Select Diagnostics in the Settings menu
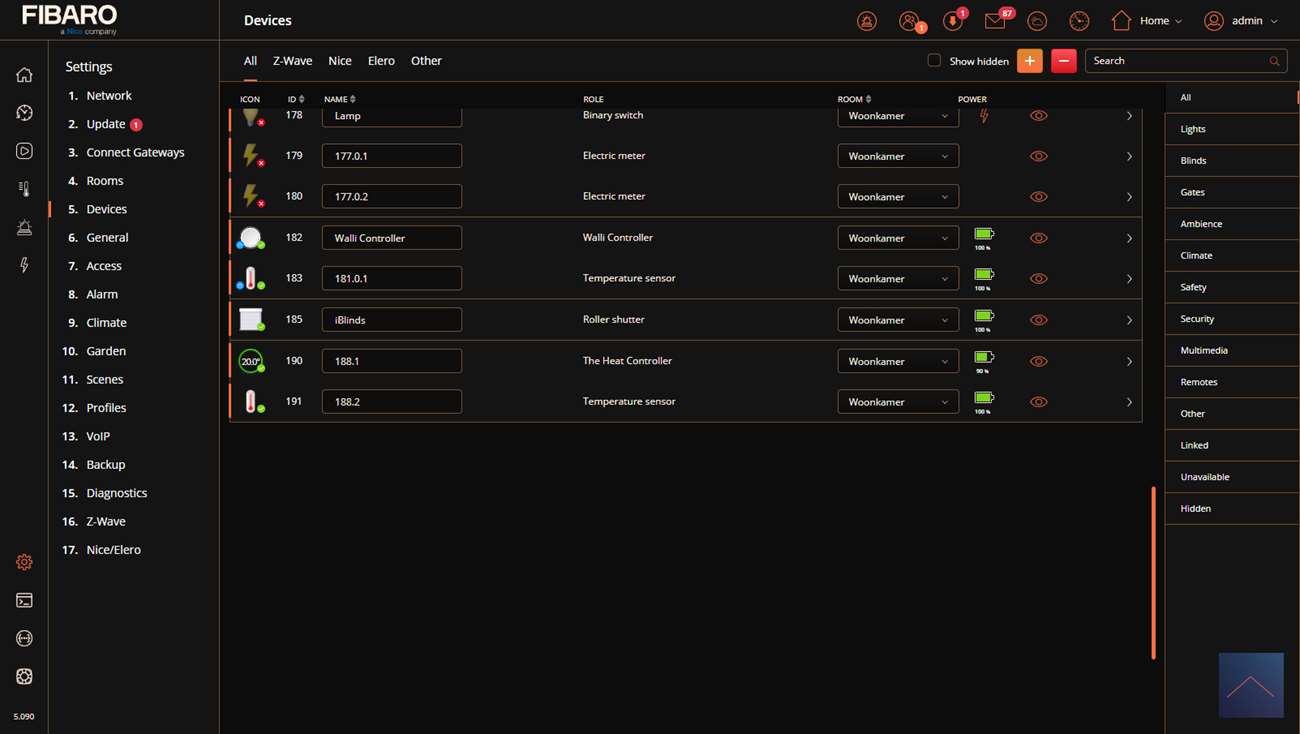 point(116,493)
